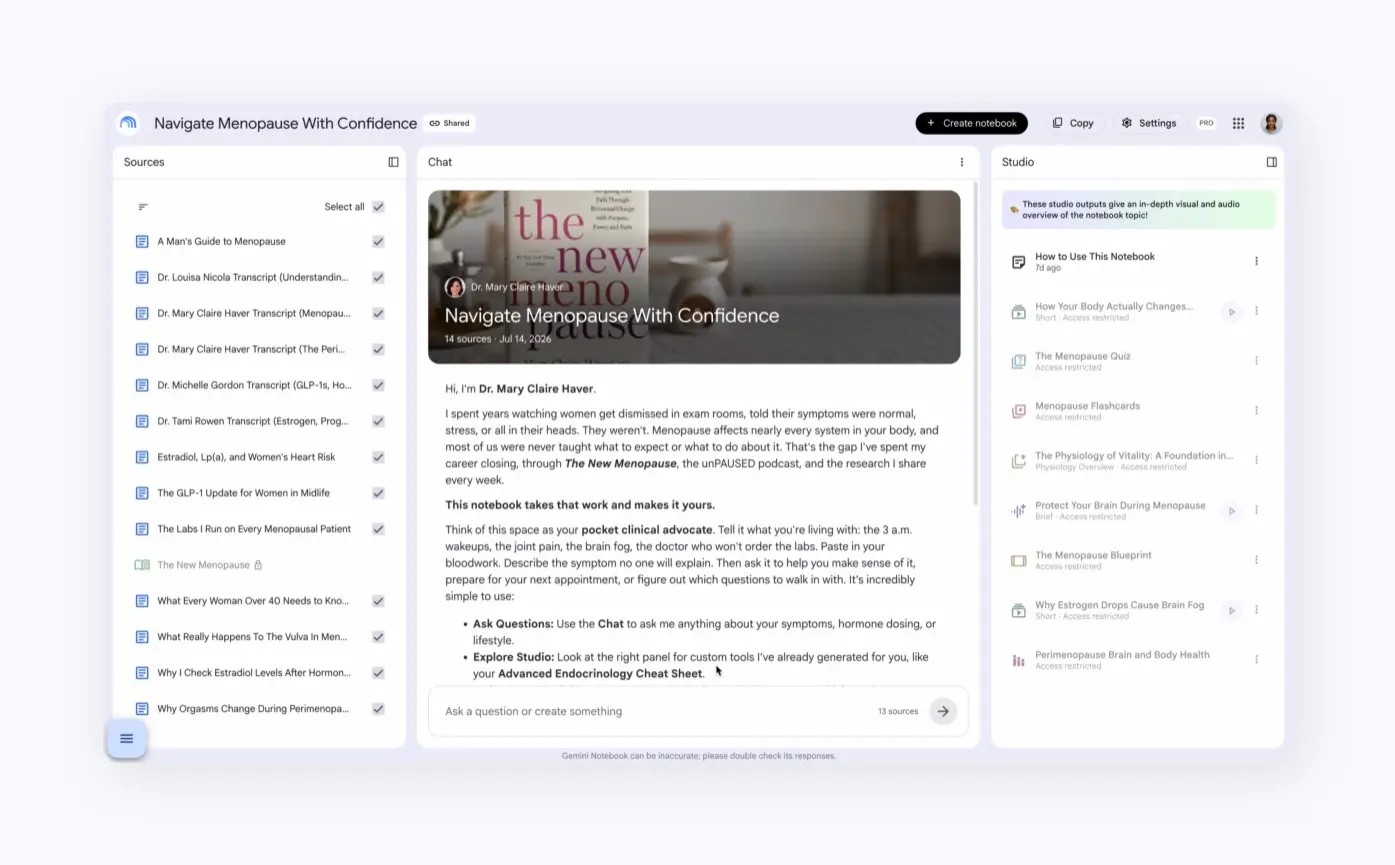Click the NotebookLM logo icon
The width and height of the screenshot is (1395, 865).
[x=128, y=123]
